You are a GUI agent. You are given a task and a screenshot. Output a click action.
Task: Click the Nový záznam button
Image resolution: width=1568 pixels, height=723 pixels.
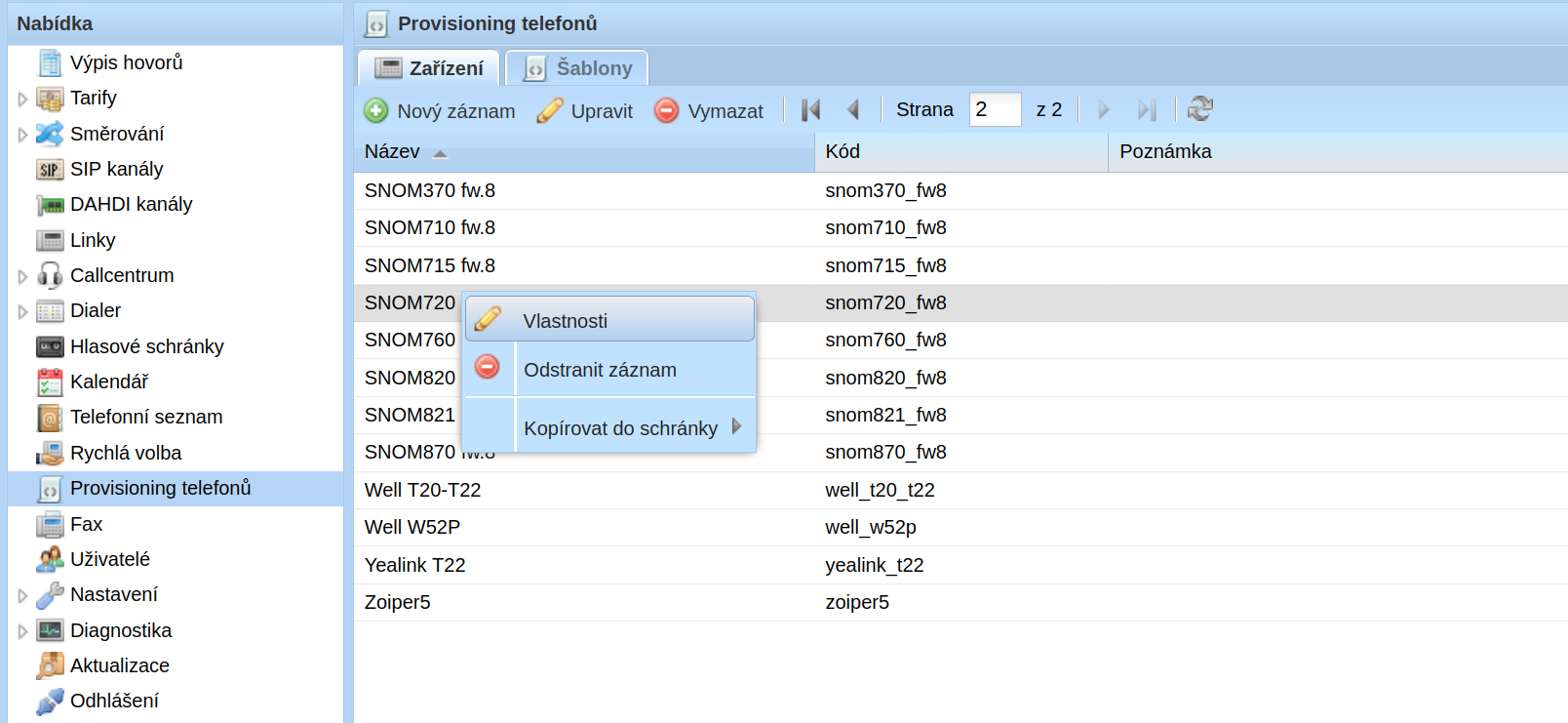point(440,111)
